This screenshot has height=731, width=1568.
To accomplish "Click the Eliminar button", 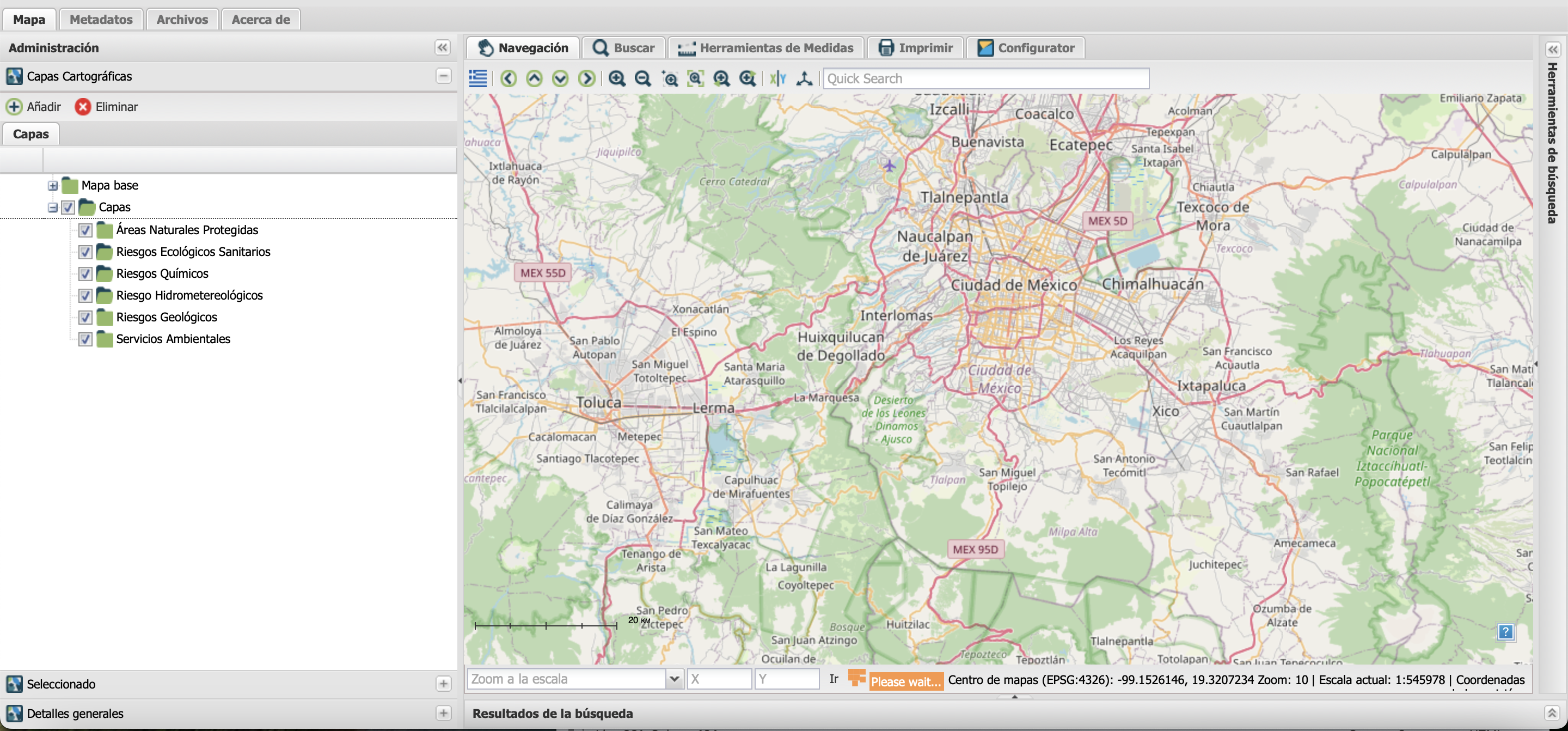I will [107, 107].
